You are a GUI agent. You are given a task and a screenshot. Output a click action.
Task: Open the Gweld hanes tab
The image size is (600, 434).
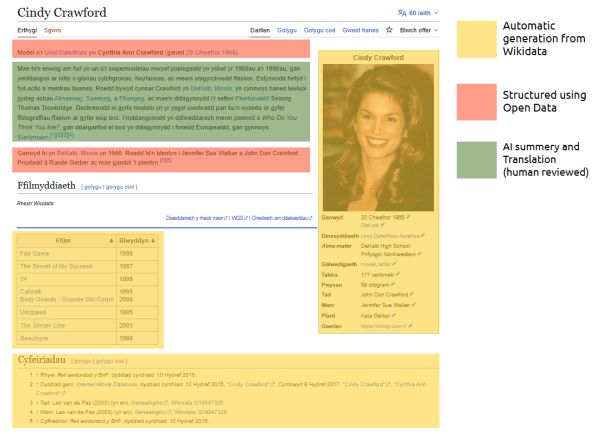(x=357, y=31)
